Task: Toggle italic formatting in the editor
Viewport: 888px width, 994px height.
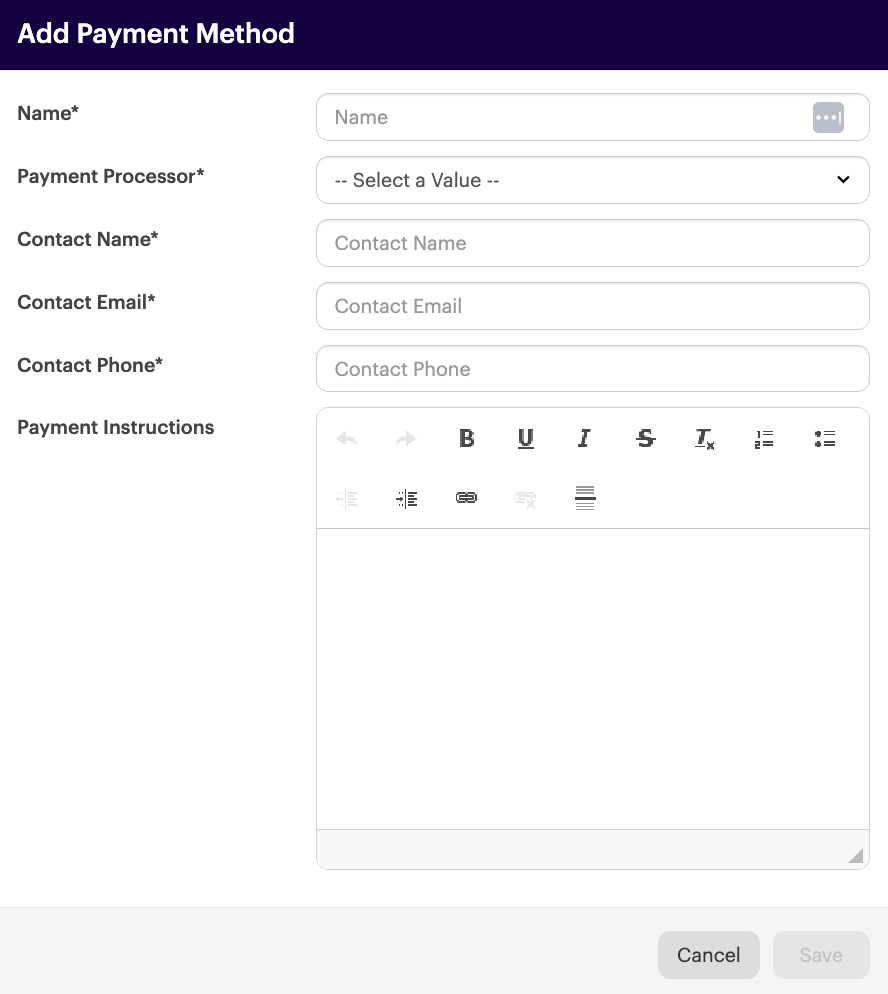Action: click(x=585, y=439)
